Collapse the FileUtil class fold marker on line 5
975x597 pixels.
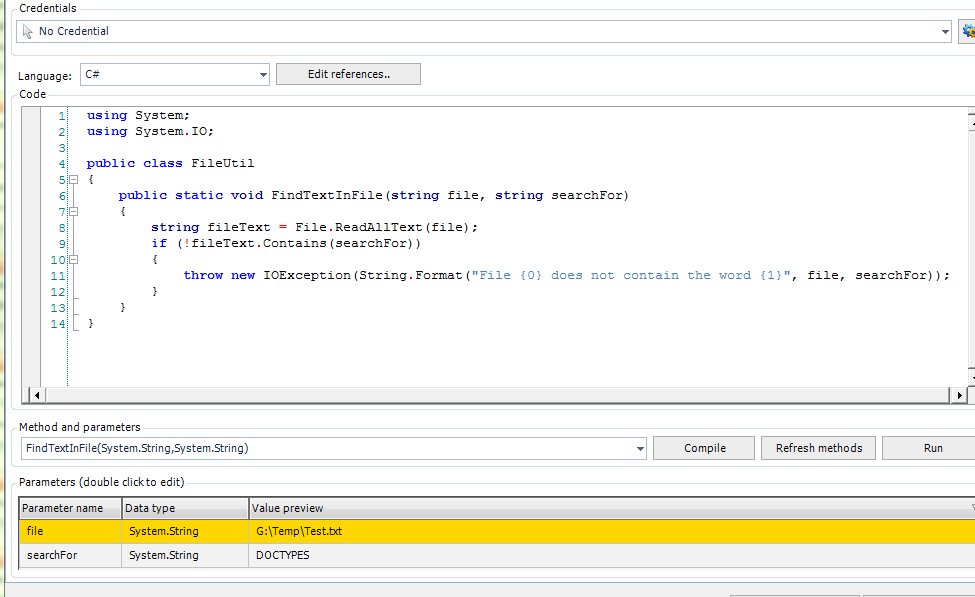(73, 180)
